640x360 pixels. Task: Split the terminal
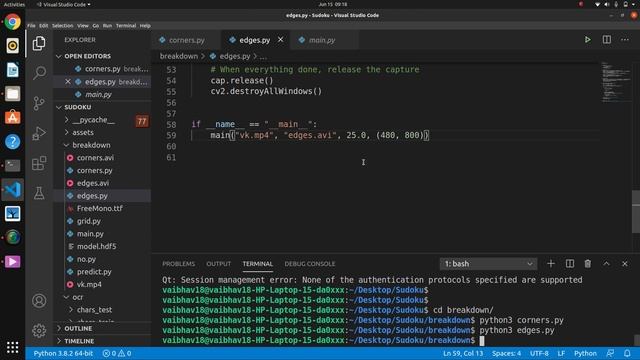569,264
